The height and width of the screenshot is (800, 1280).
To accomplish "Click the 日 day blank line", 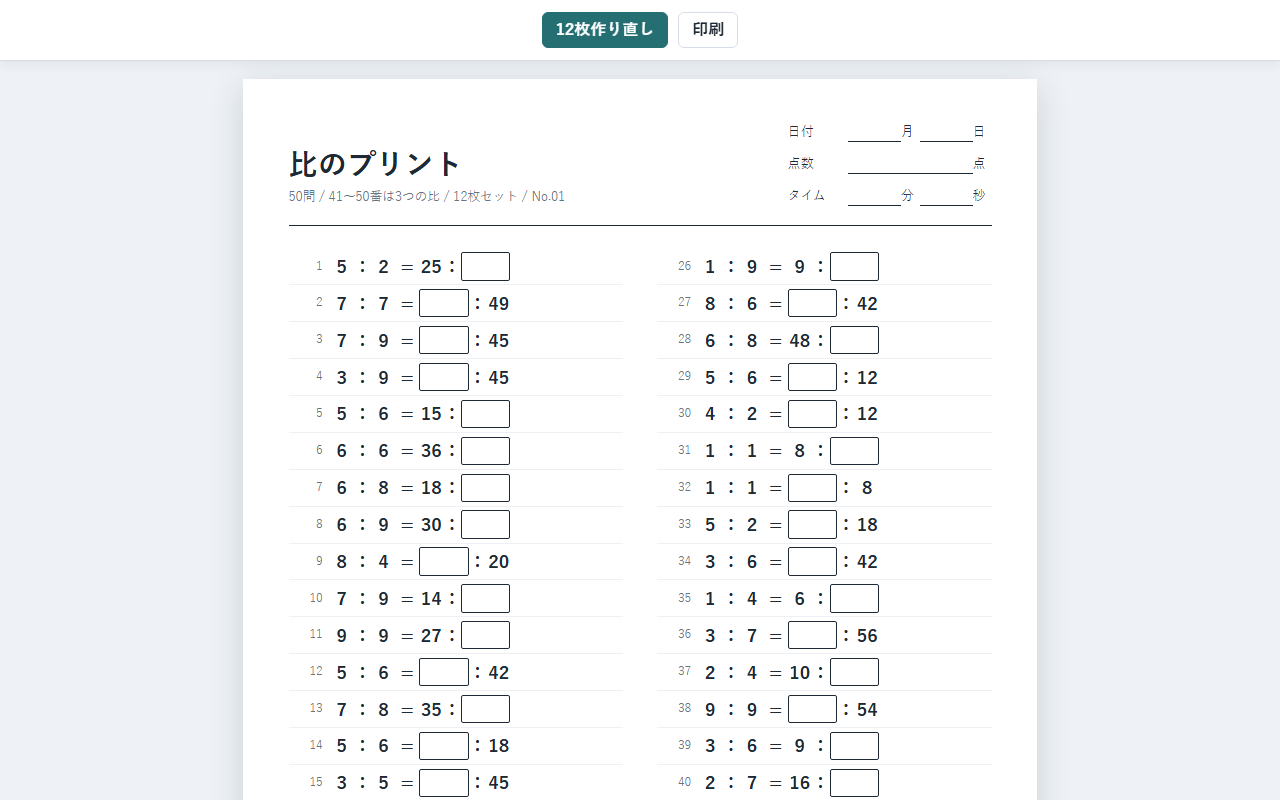I will [946, 133].
